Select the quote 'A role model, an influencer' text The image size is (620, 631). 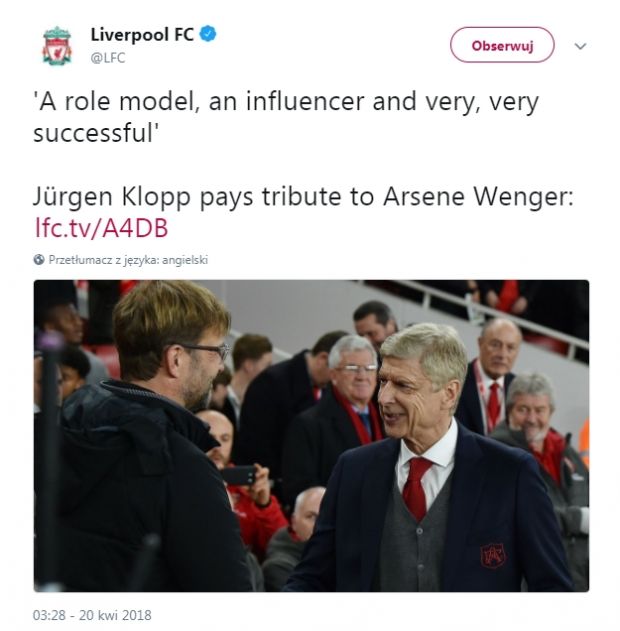click(x=199, y=101)
